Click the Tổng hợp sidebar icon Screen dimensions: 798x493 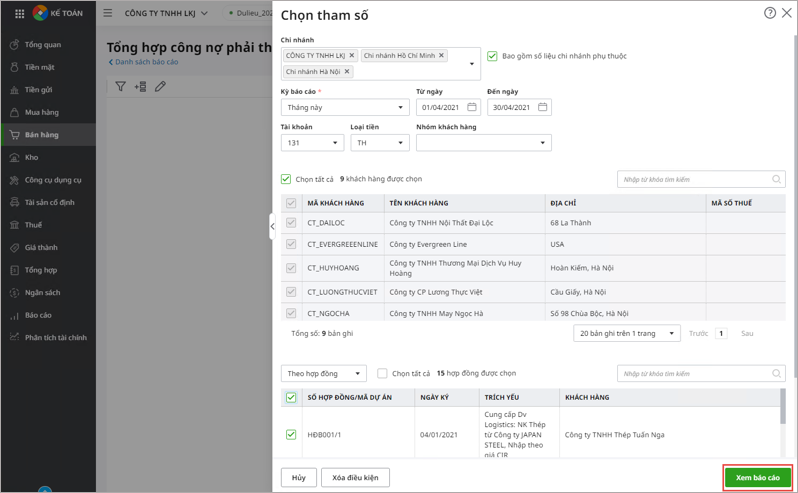tap(15, 270)
